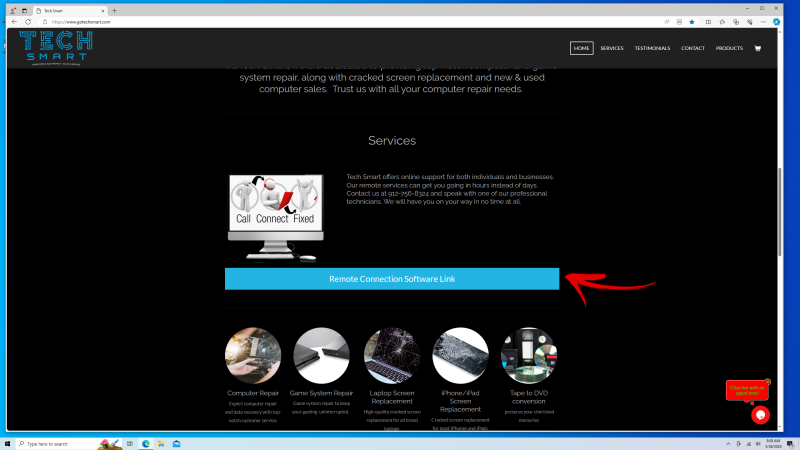
Task: Close the 'Chat live with an agent' popup
Action: (x=767, y=382)
